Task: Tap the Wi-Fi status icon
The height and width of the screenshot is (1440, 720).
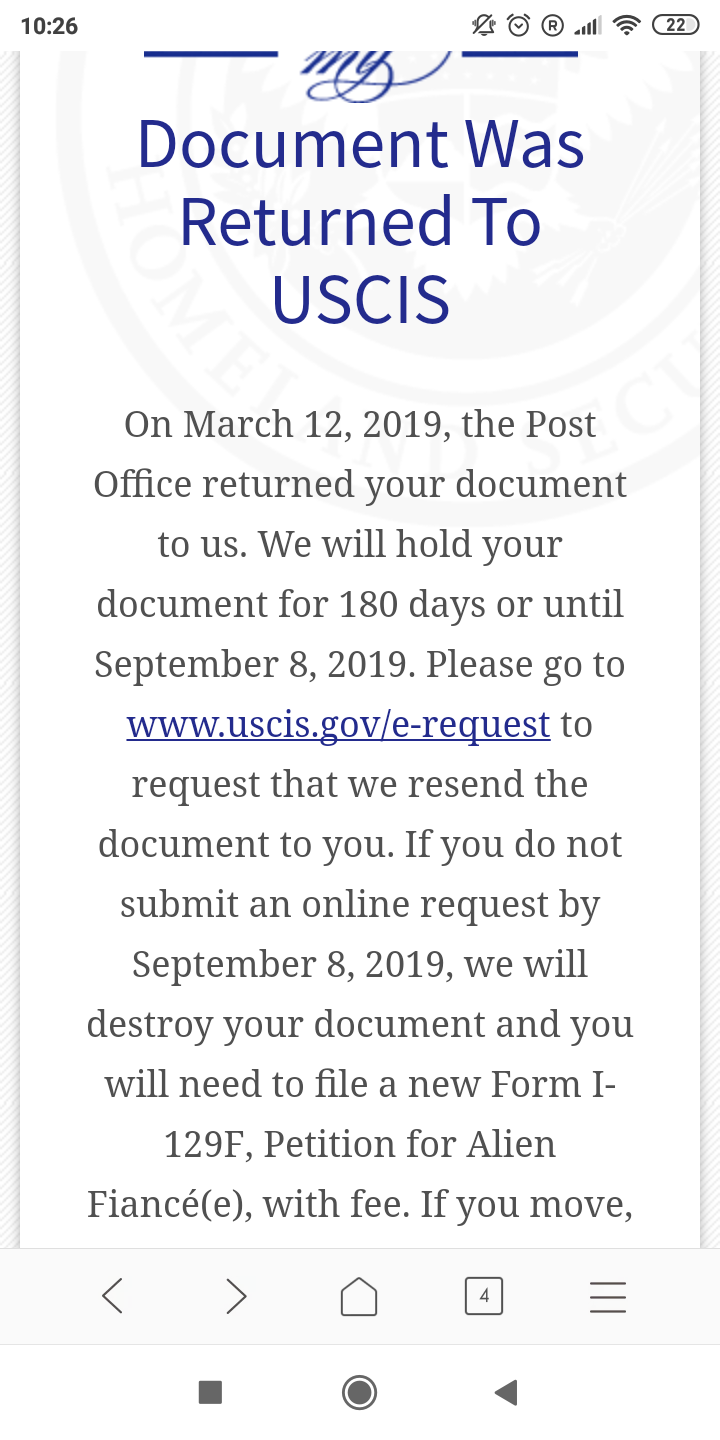Action: coord(627,26)
